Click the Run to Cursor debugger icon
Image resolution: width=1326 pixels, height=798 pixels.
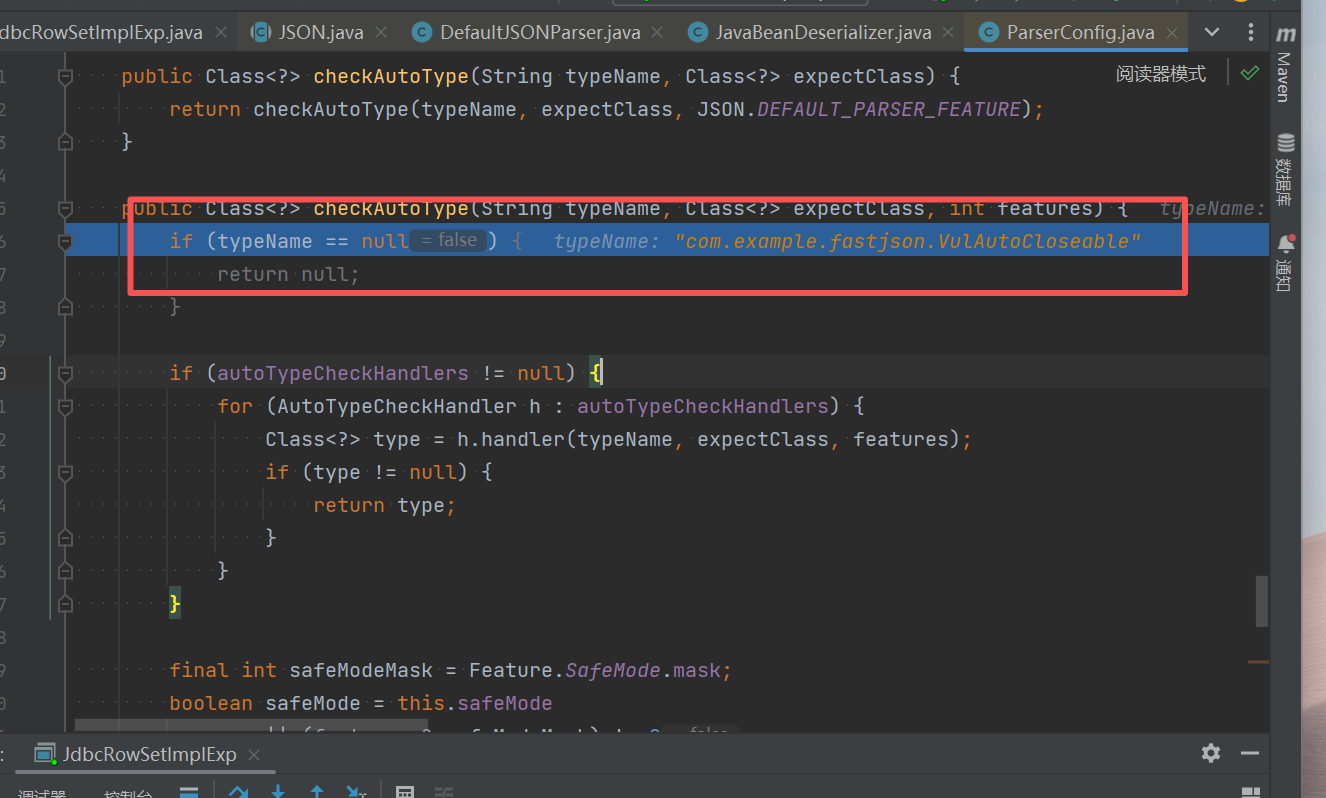(356, 792)
